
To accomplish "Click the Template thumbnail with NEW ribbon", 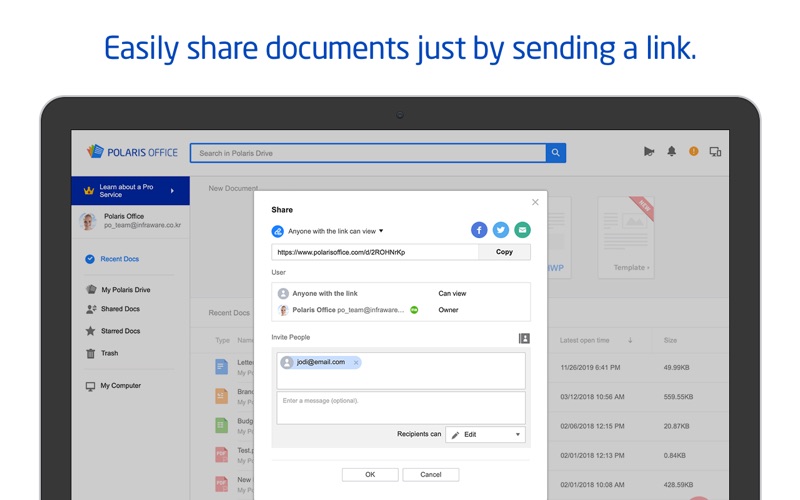I will (626, 238).
